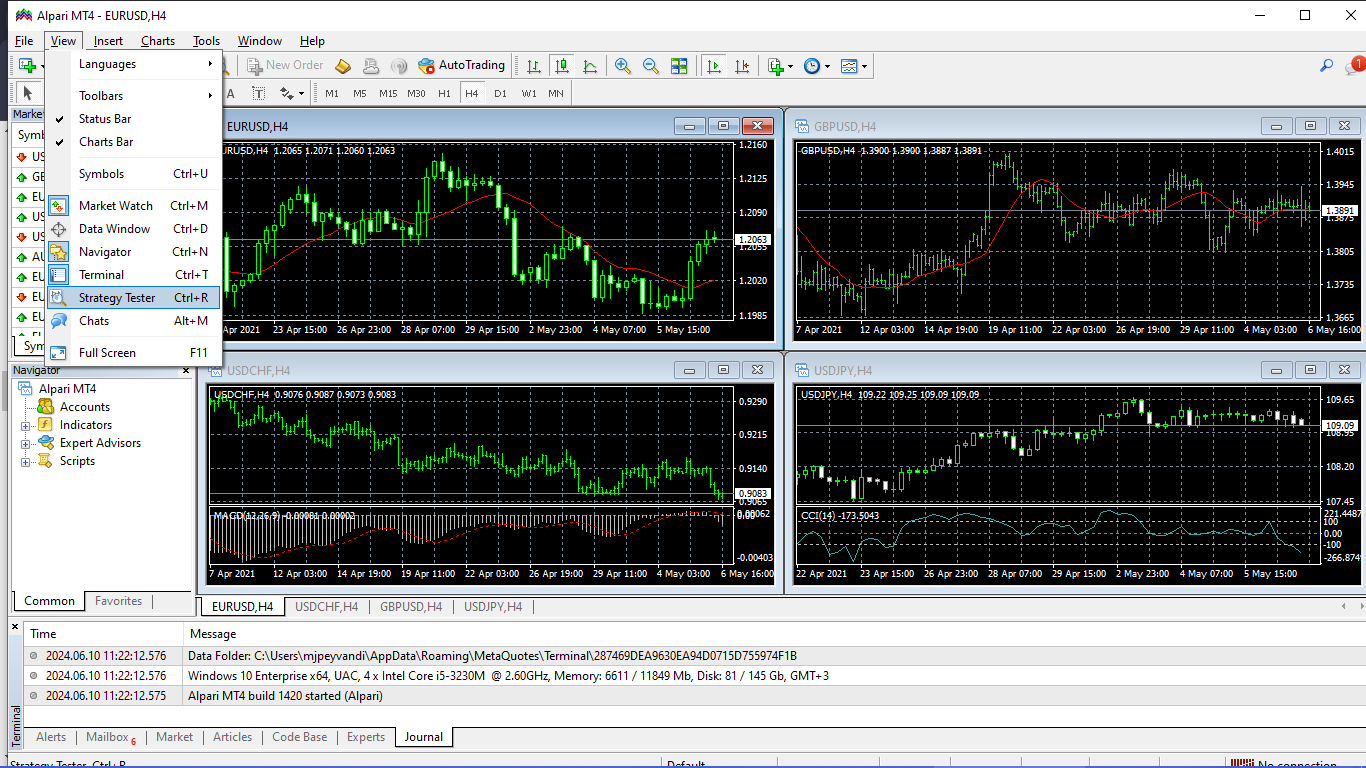Image resolution: width=1366 pixels, height=768 pixels.
Task: Expand Toolbars submenu
Action: (133, 95)
